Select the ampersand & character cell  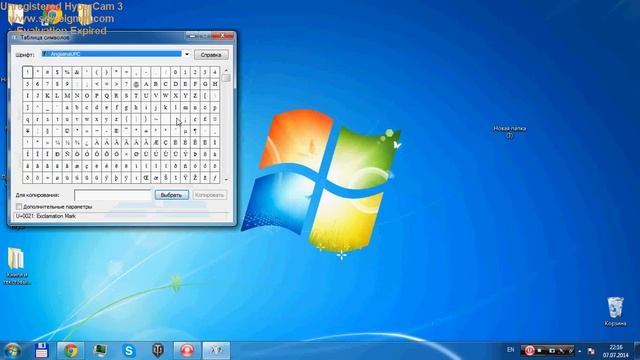tap(77, 72)
